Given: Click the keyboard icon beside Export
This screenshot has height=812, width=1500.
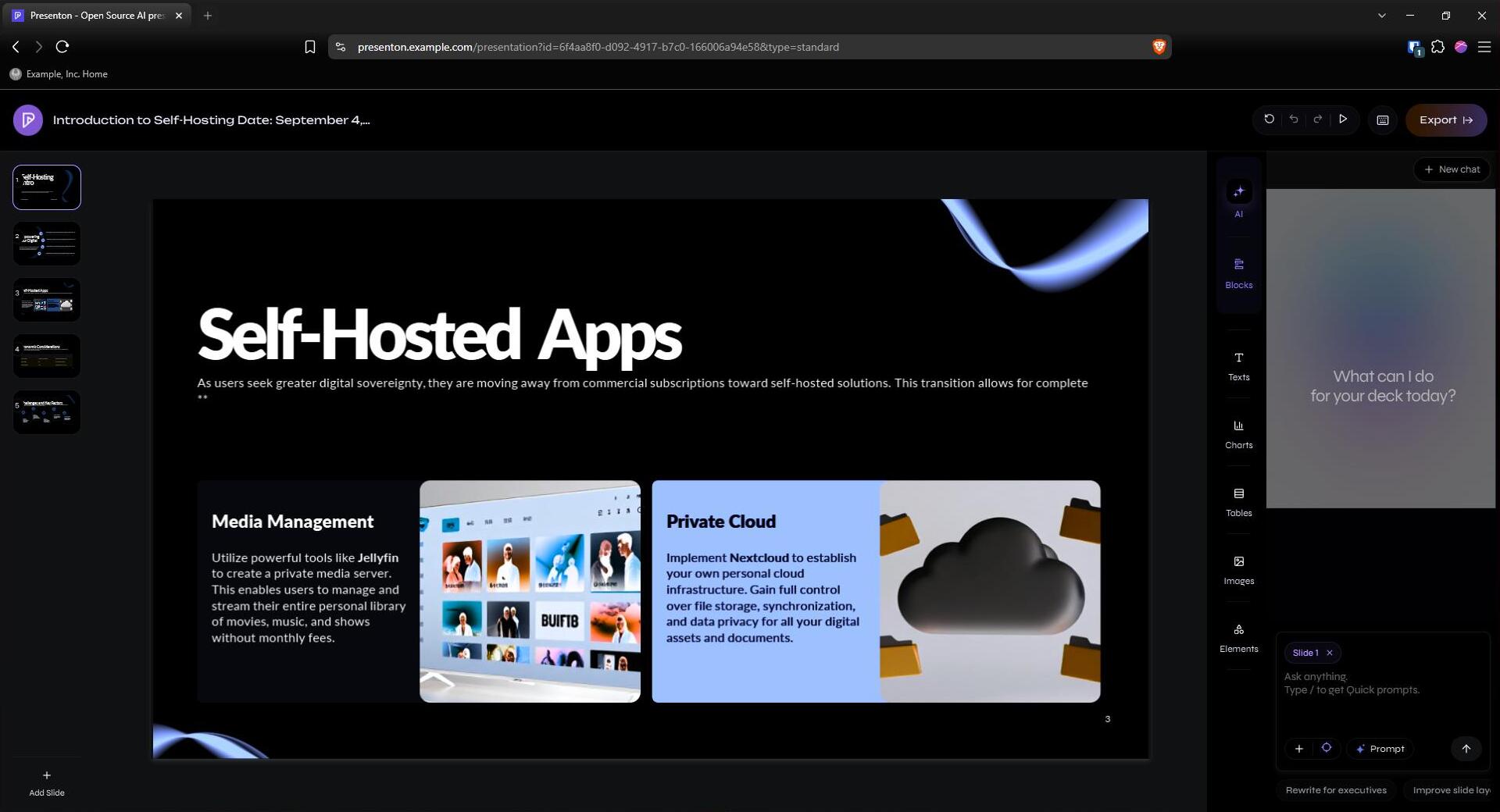Looking at the screenshot, I should point(1383,120).
